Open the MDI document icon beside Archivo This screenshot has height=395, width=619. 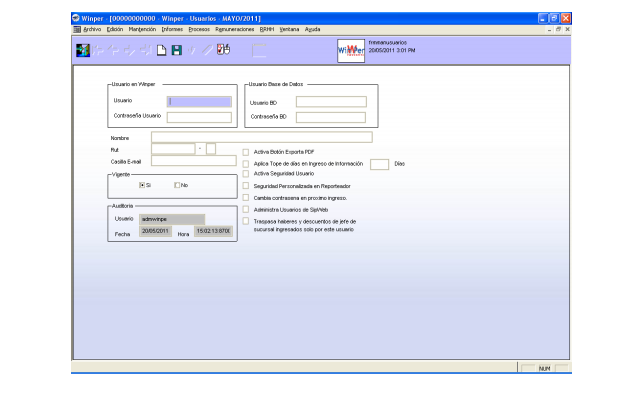coord(77,30)
